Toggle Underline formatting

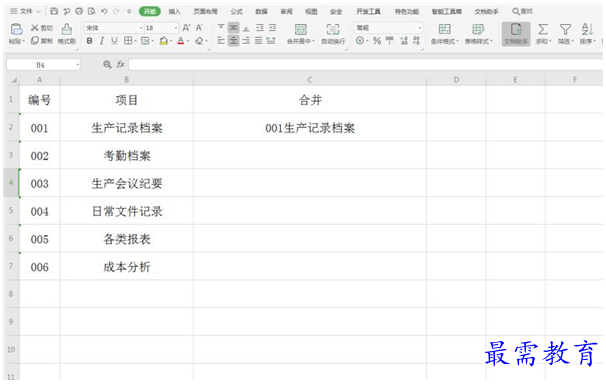point(114,41)
